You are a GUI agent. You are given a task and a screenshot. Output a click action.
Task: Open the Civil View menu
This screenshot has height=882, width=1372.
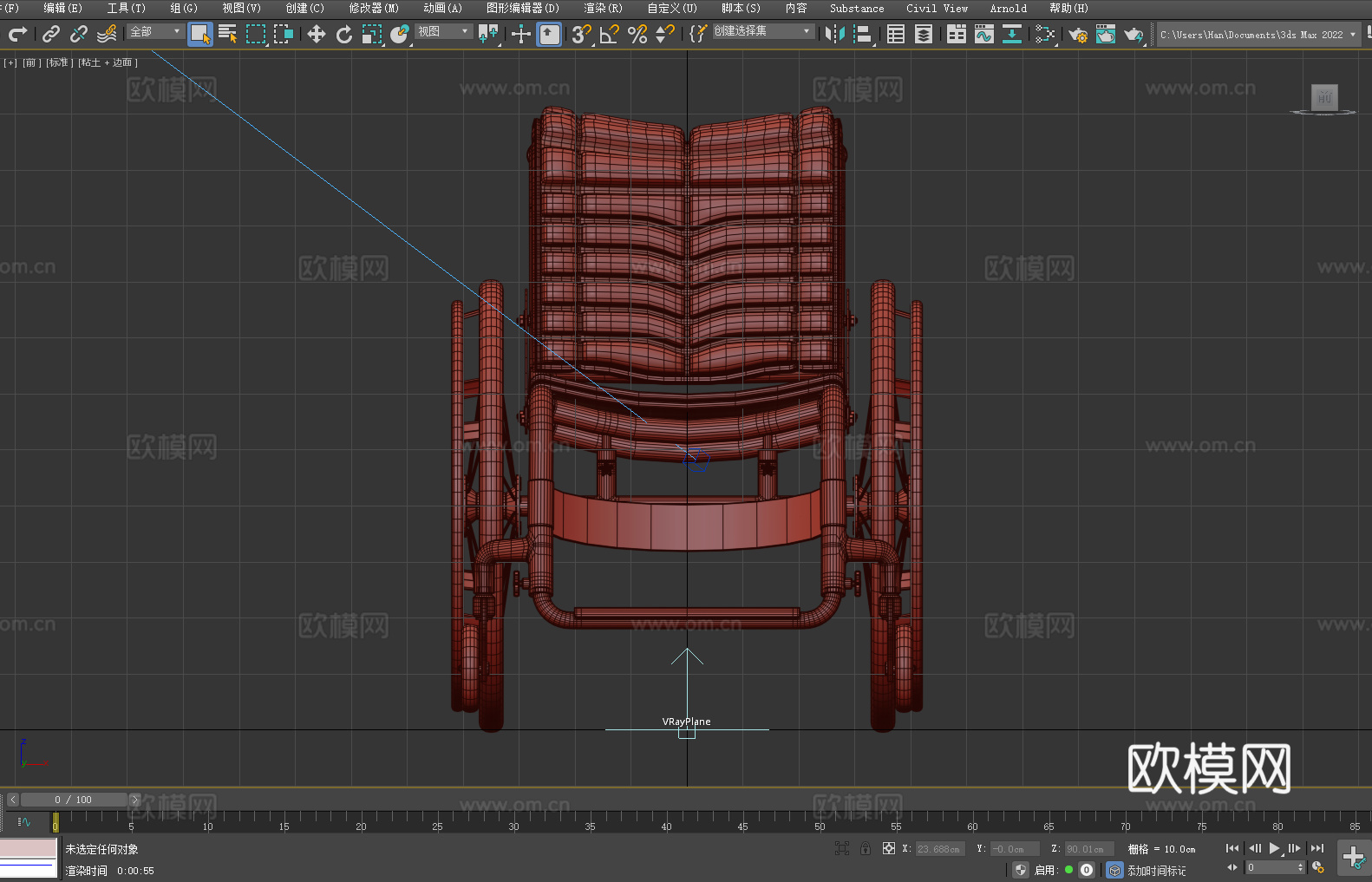(x=938, y=9)
